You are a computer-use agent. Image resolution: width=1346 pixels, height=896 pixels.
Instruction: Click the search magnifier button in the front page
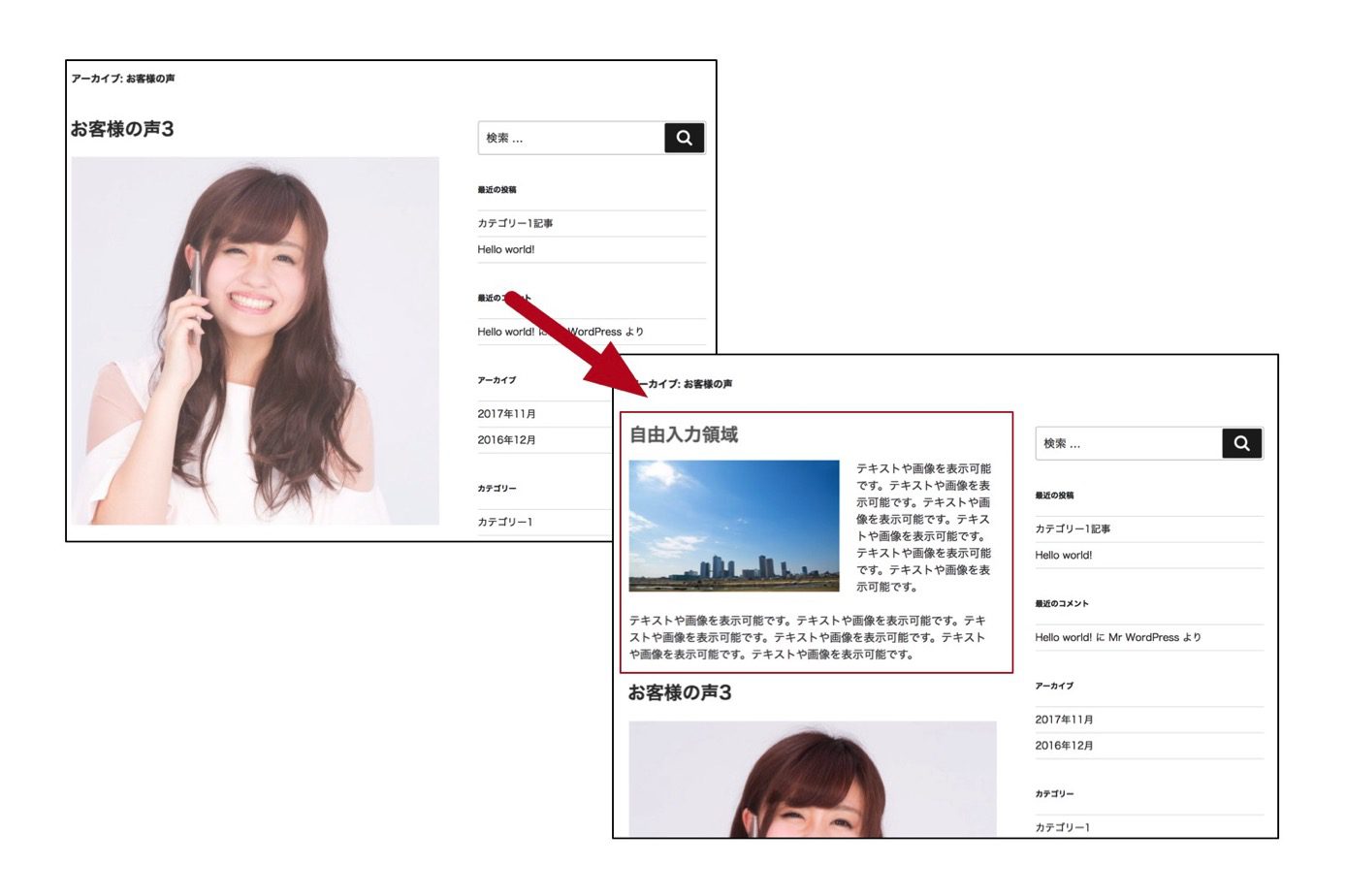(x=1242, y=443)
